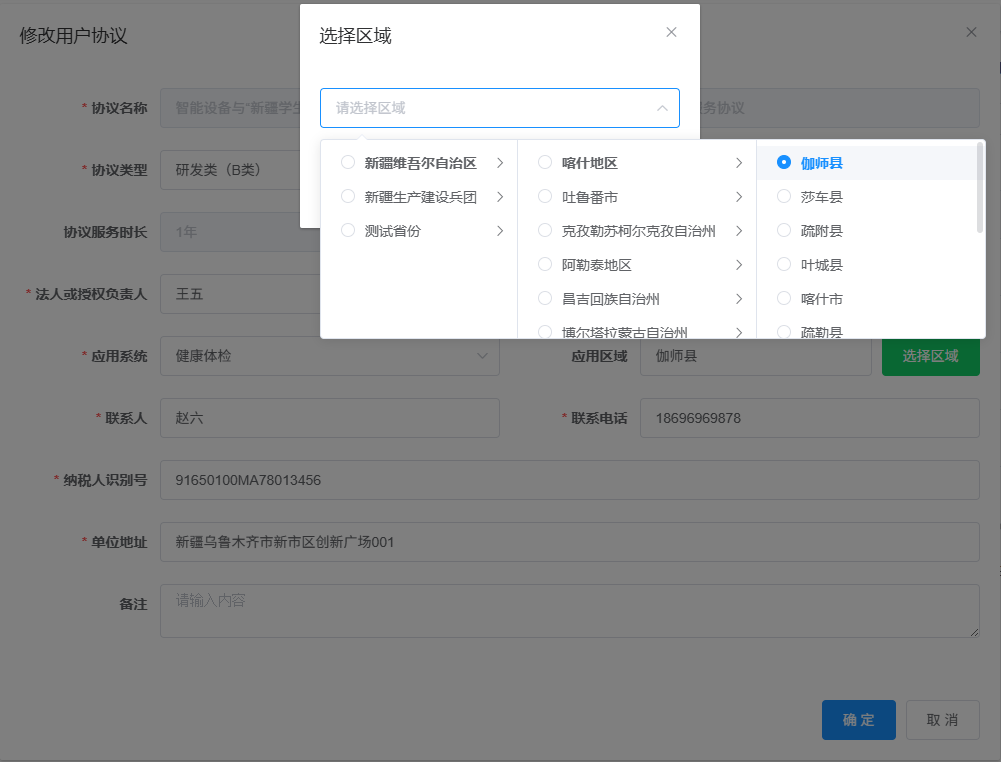
Task: Click the 叶城县 menu item
Action: pyautogui.click(x=822, y=265)
